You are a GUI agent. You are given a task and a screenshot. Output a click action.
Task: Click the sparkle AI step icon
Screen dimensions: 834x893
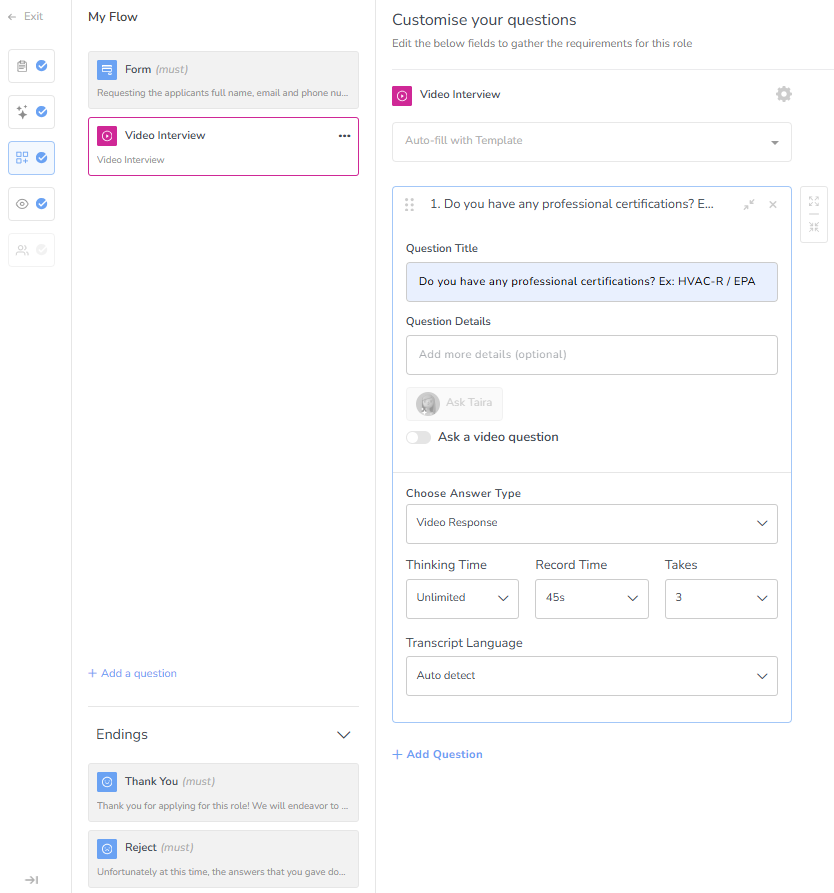tap(23, 112)
